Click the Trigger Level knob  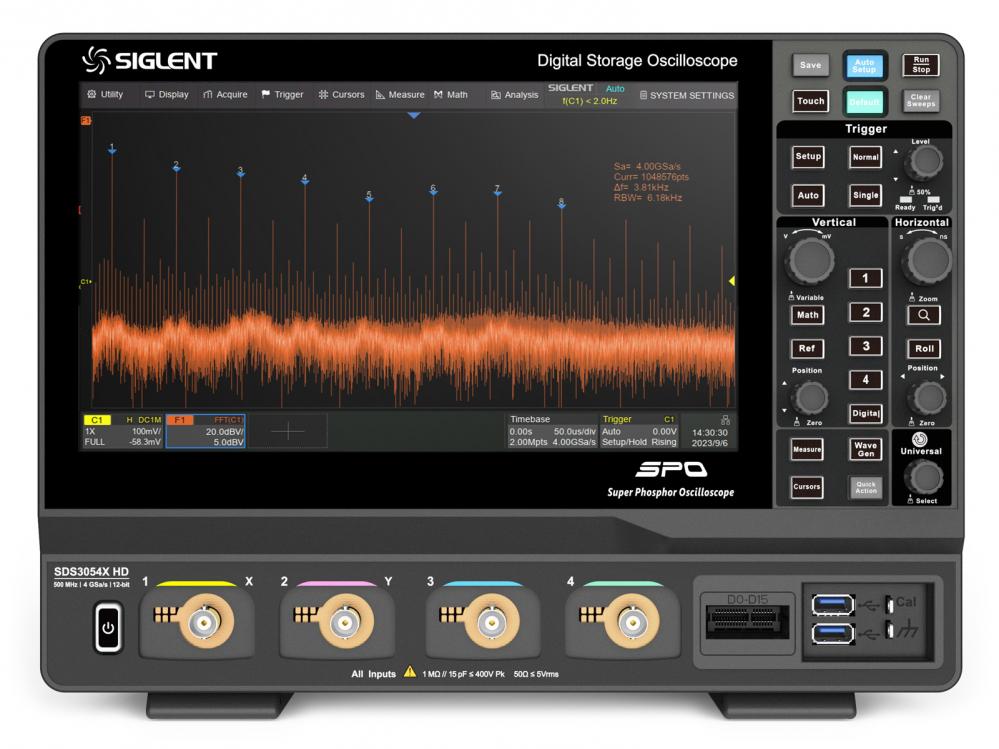click(x=926, y=162)
